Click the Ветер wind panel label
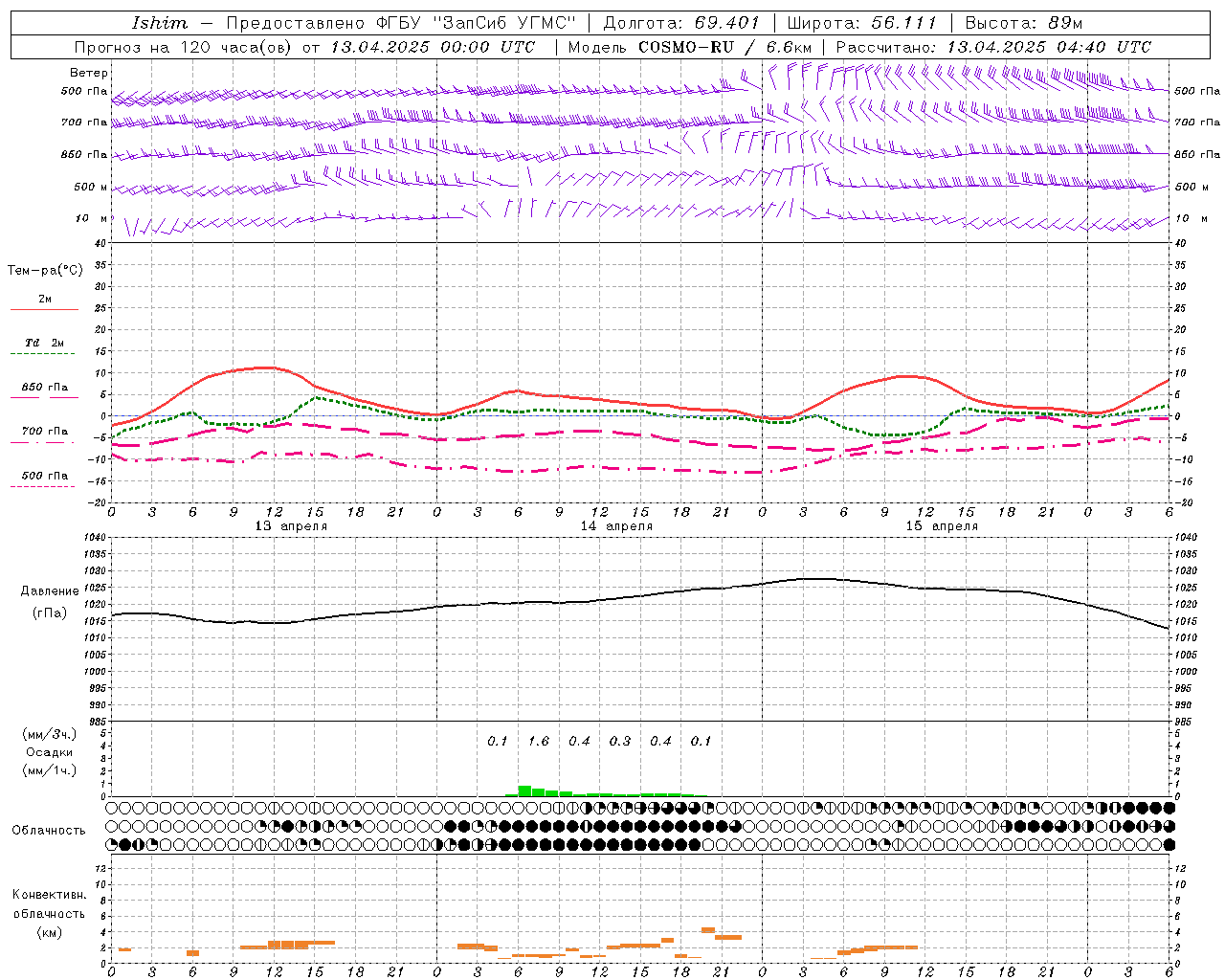 tap(89, 73)
